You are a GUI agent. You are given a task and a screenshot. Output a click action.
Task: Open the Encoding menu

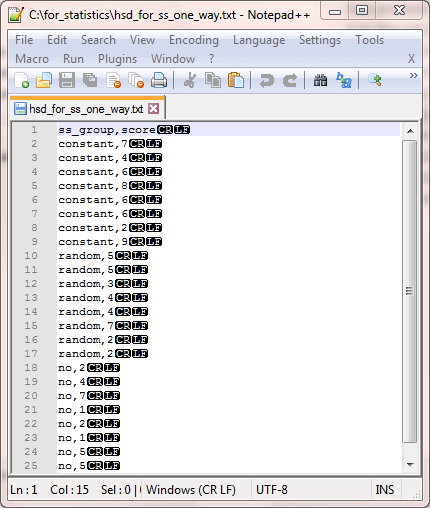coord(194,40)
